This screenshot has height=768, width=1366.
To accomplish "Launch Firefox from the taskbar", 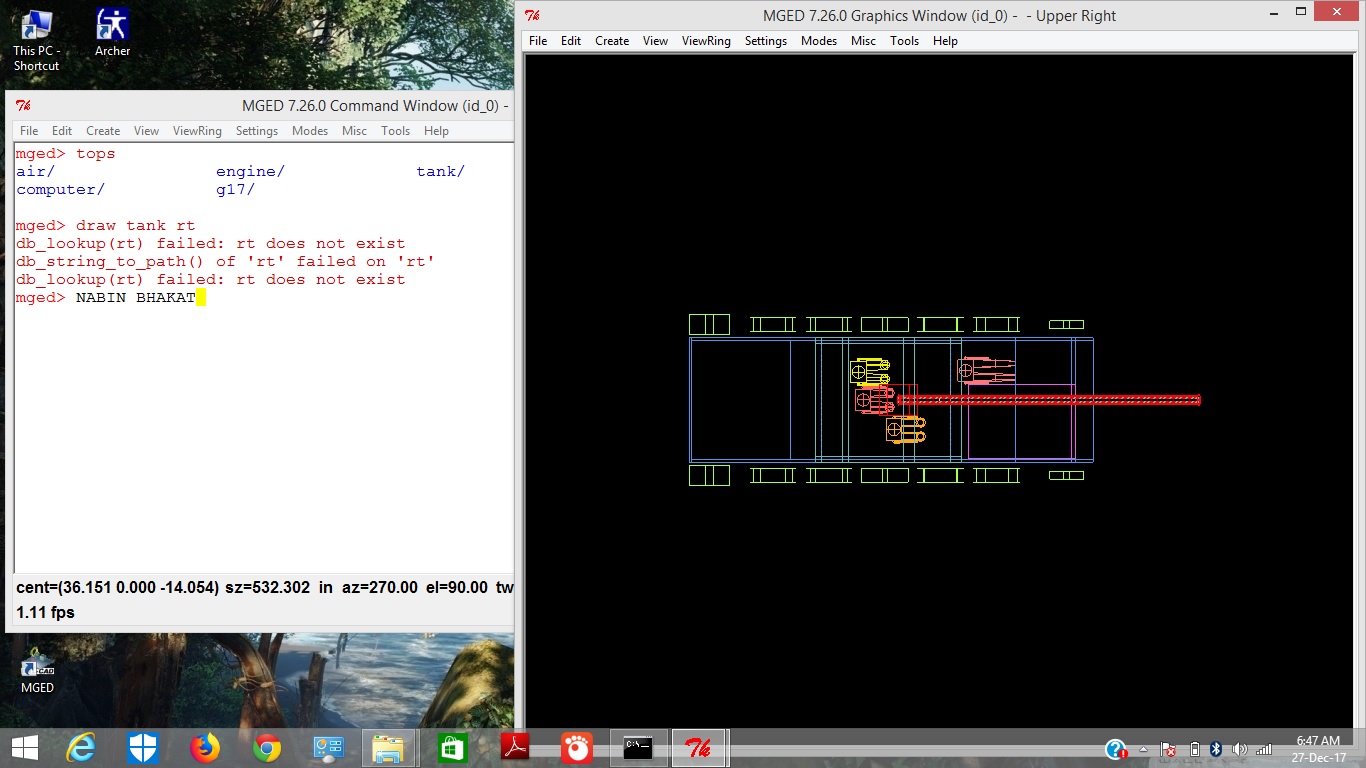I will click(x=204, y=748).
